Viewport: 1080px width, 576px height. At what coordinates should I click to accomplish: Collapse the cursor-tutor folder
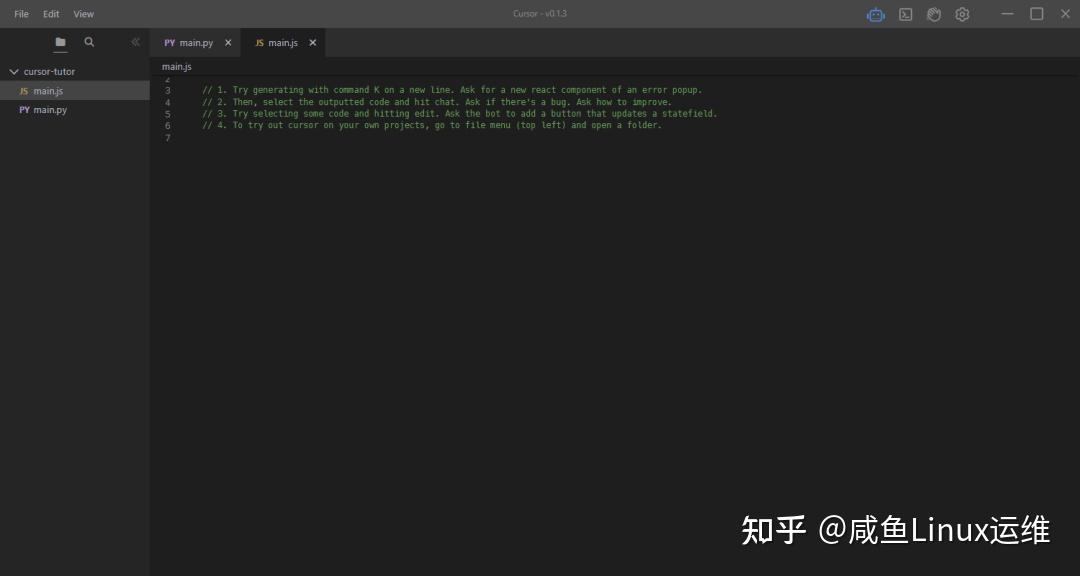[x=14, y=71]
